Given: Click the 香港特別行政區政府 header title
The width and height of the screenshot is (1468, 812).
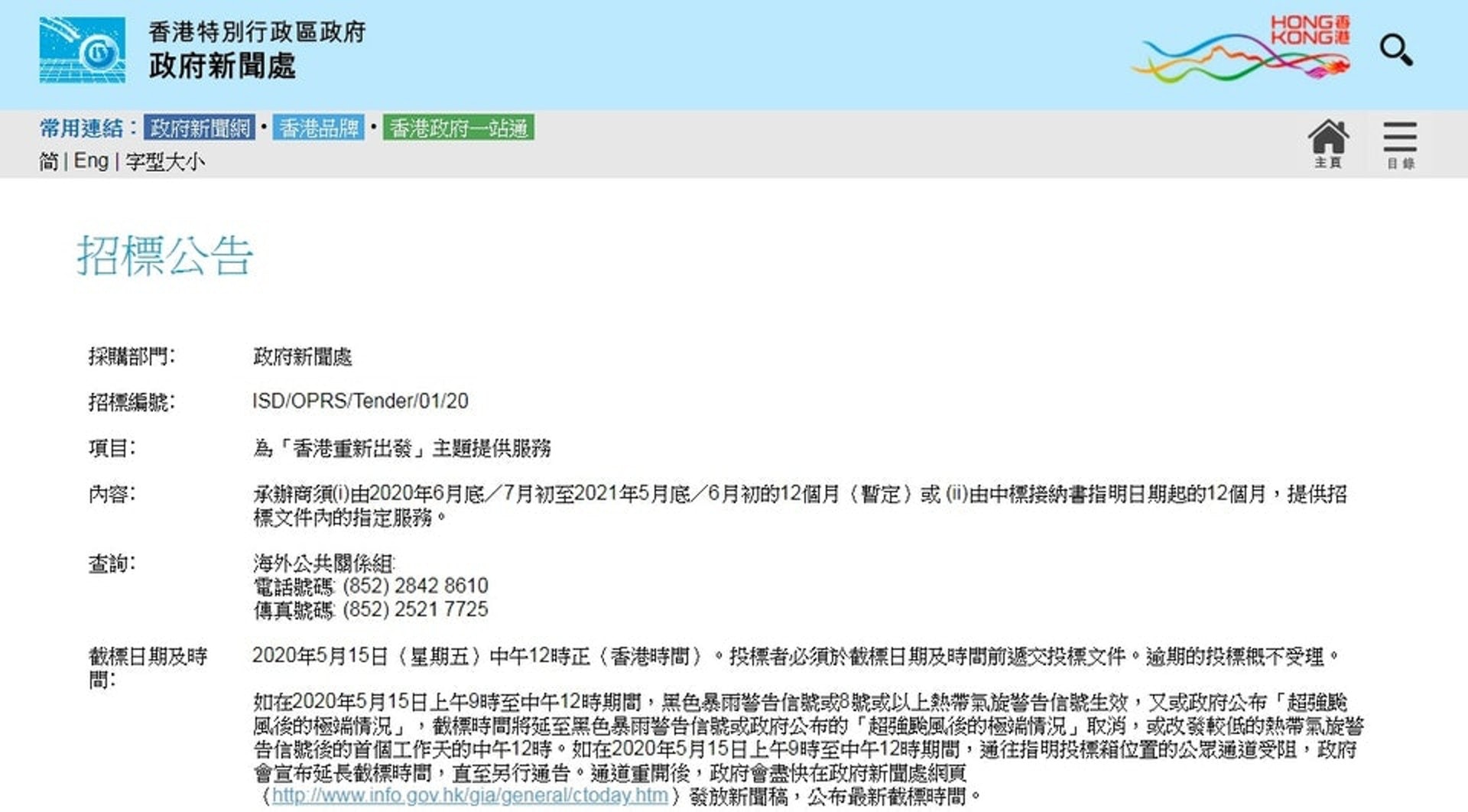Looking at the screenshot, I should (x=256, y=32).
